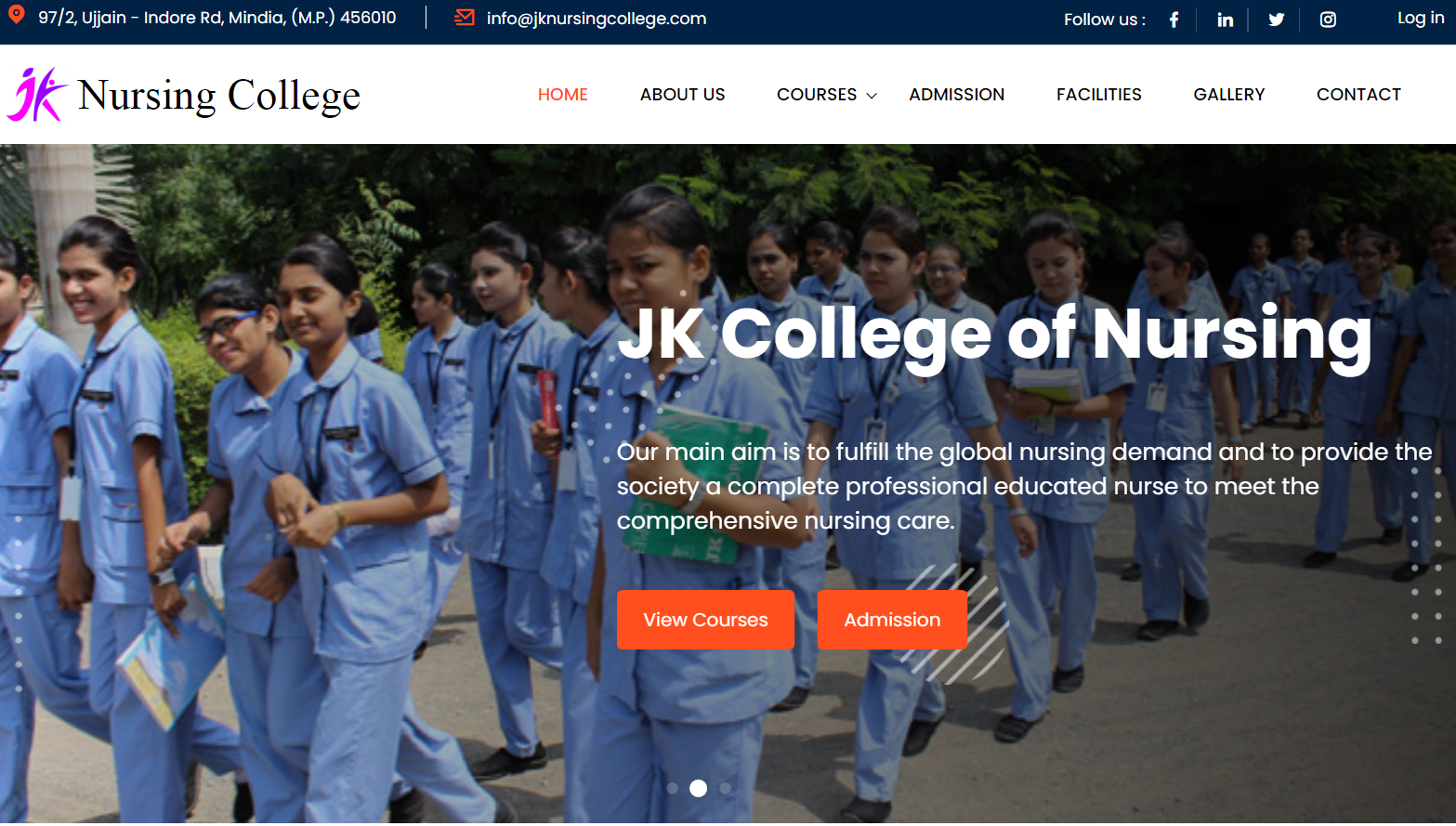Click the red location pin icon

[x=16, y=15]
